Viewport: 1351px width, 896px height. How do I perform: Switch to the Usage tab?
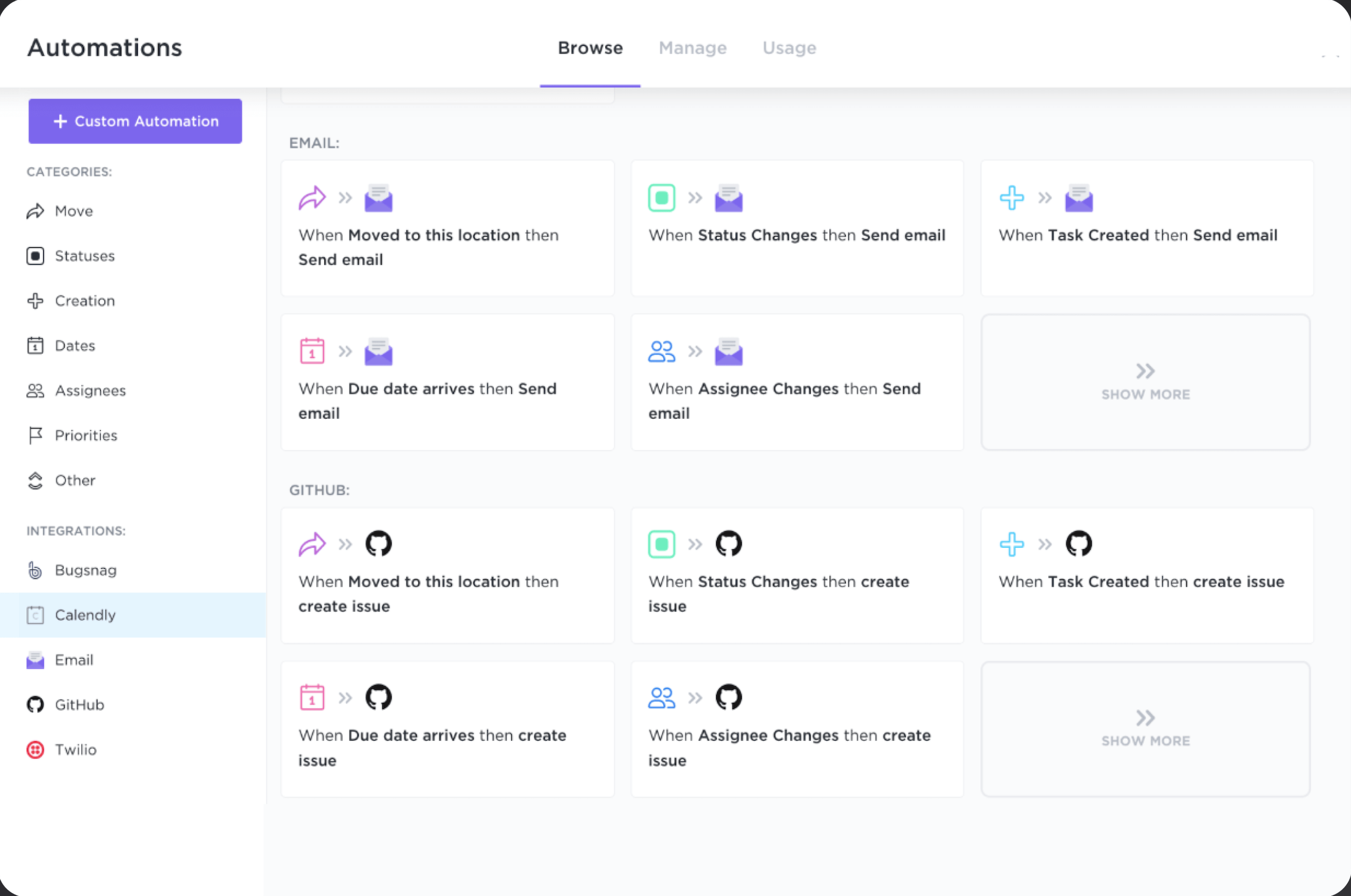tap(789, 47)
